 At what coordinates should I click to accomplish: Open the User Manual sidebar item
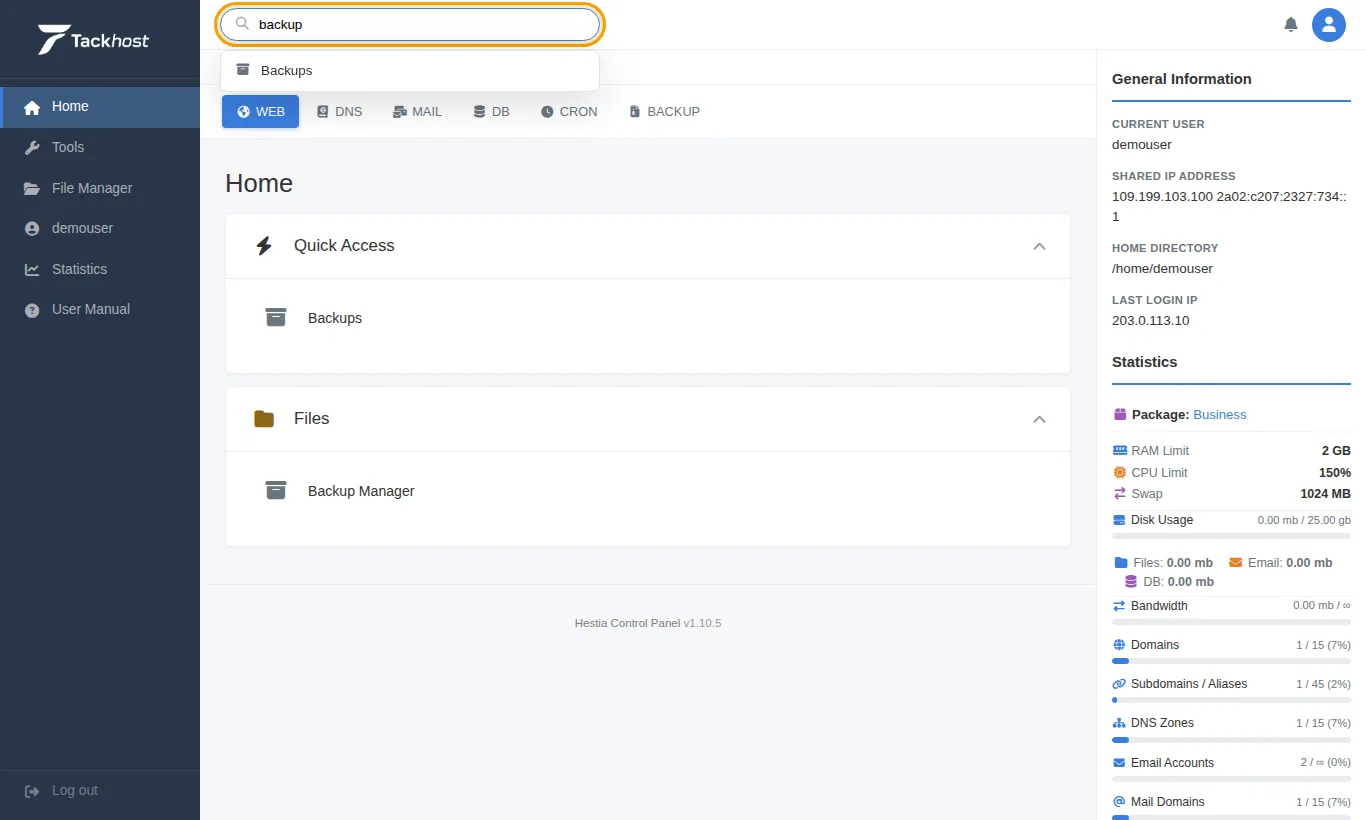click(100, 310)
